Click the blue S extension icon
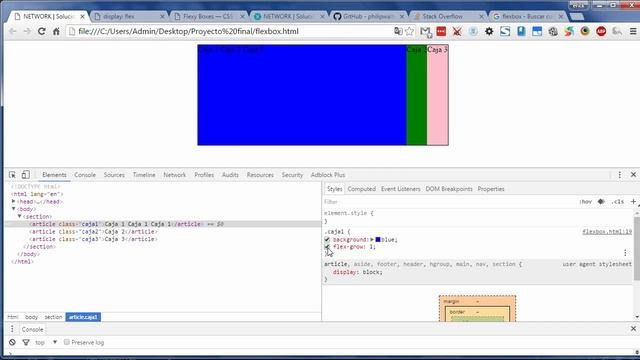Image resolution: width=640 pixels, height=360 pixels. pos(505,31)
